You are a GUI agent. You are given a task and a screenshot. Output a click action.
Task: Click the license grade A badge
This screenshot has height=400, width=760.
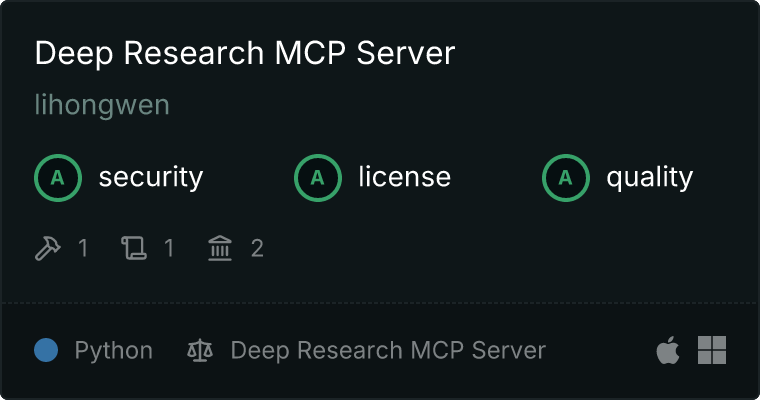[317, 178]
